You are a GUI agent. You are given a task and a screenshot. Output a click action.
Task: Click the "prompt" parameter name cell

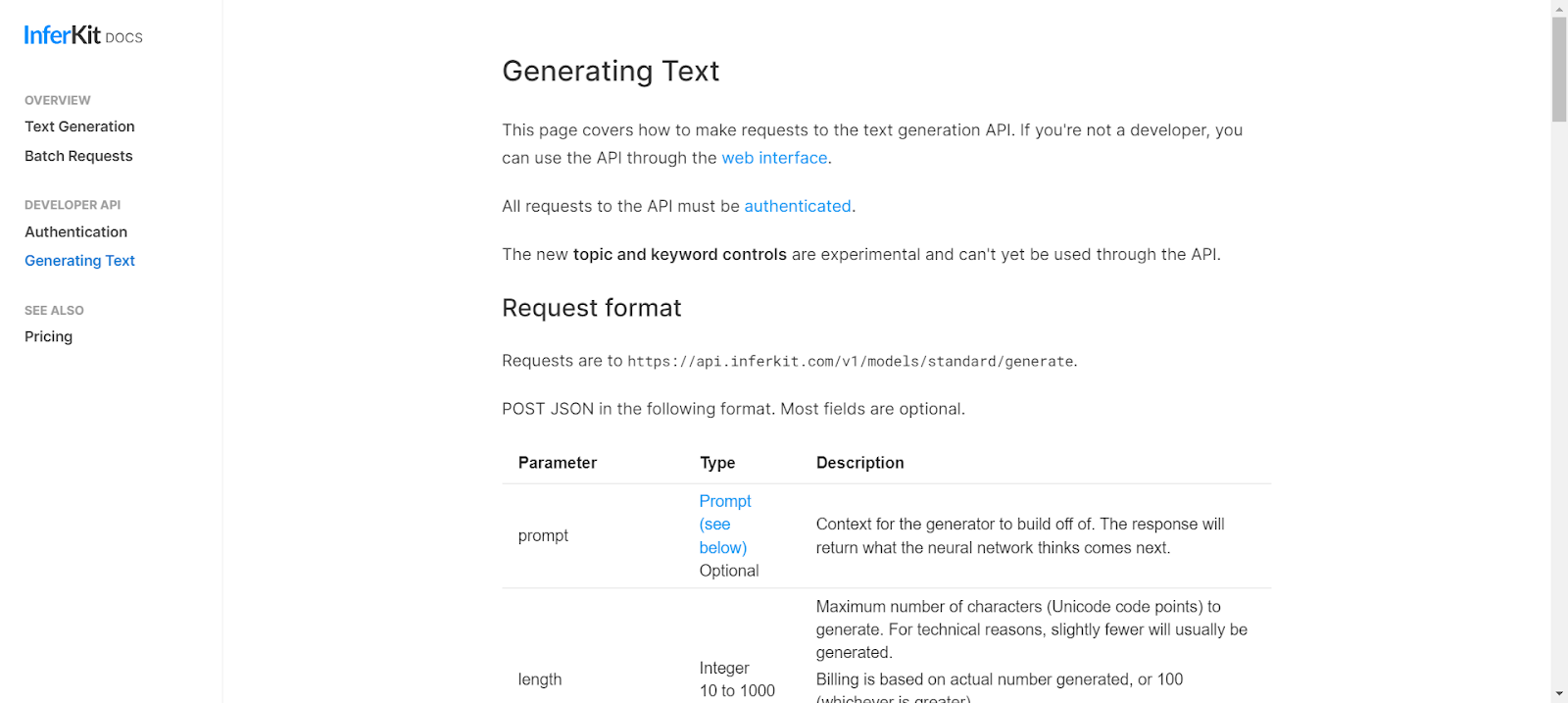(x=543, y=535)
